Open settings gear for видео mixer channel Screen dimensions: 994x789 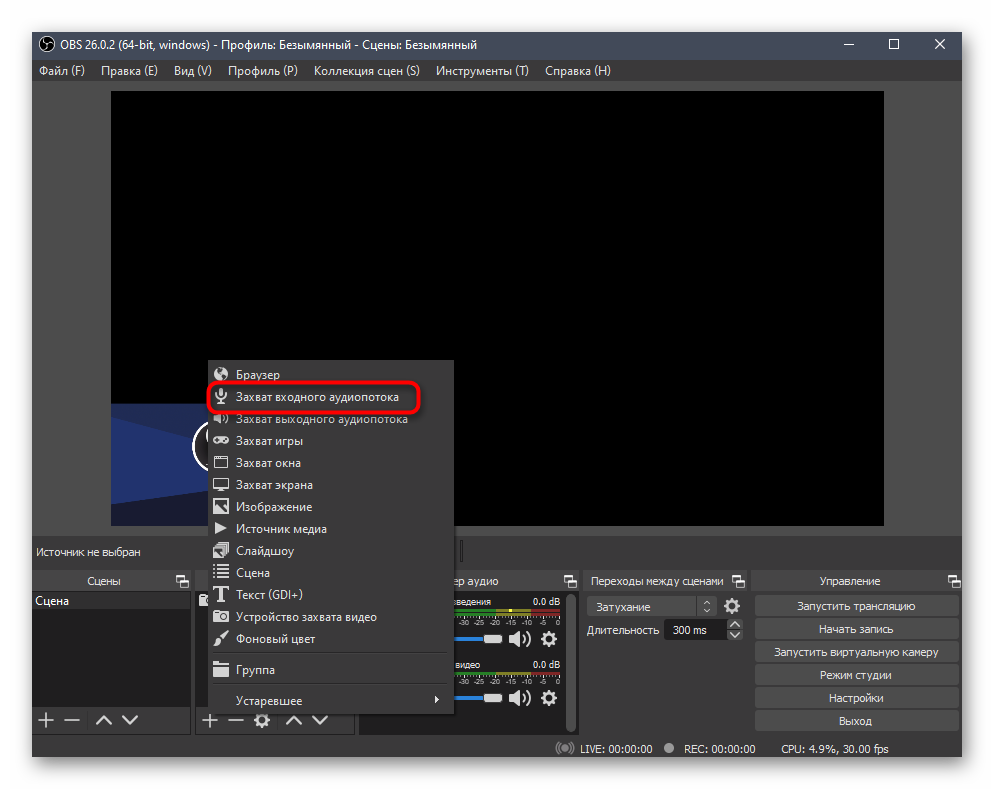point(549,698)
